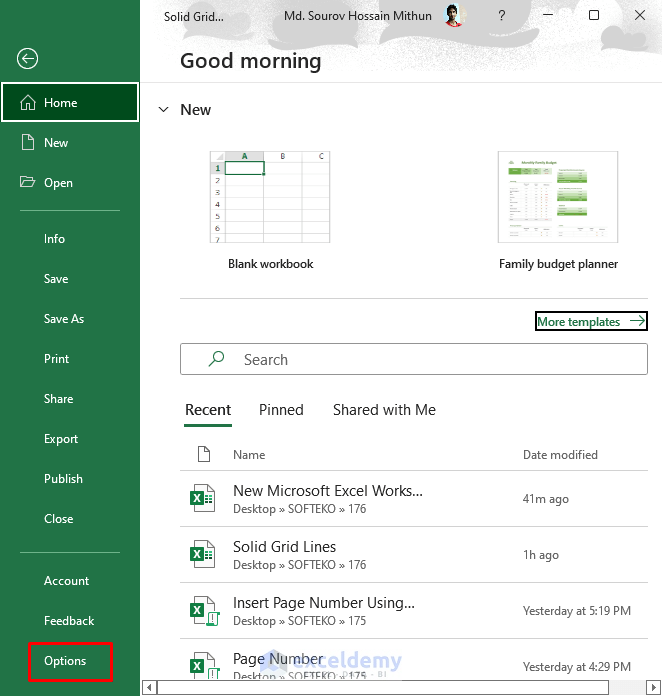
Task: Open Feedback from the sidebar
Action: point(69,621)
